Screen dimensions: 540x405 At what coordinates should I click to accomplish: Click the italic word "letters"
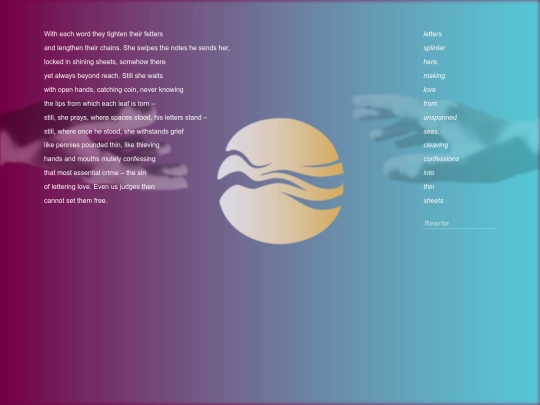pos(433,34)
